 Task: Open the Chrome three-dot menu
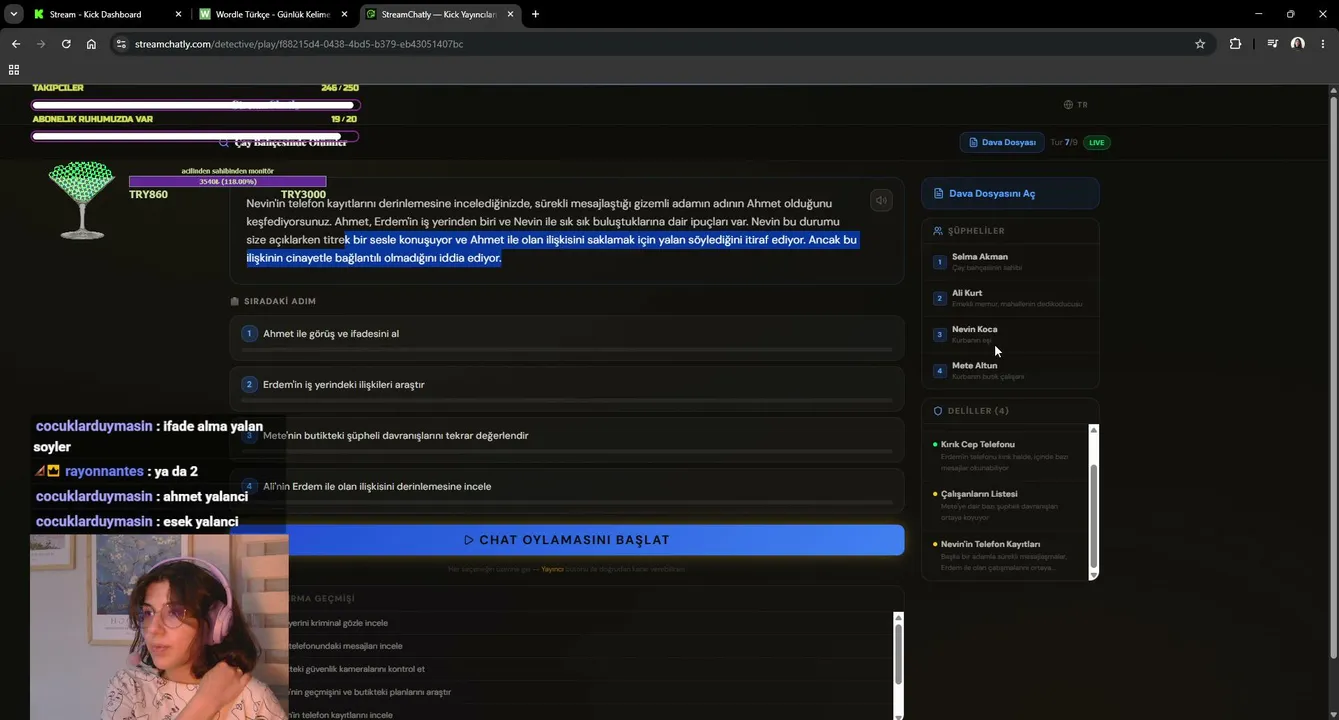1323,44
